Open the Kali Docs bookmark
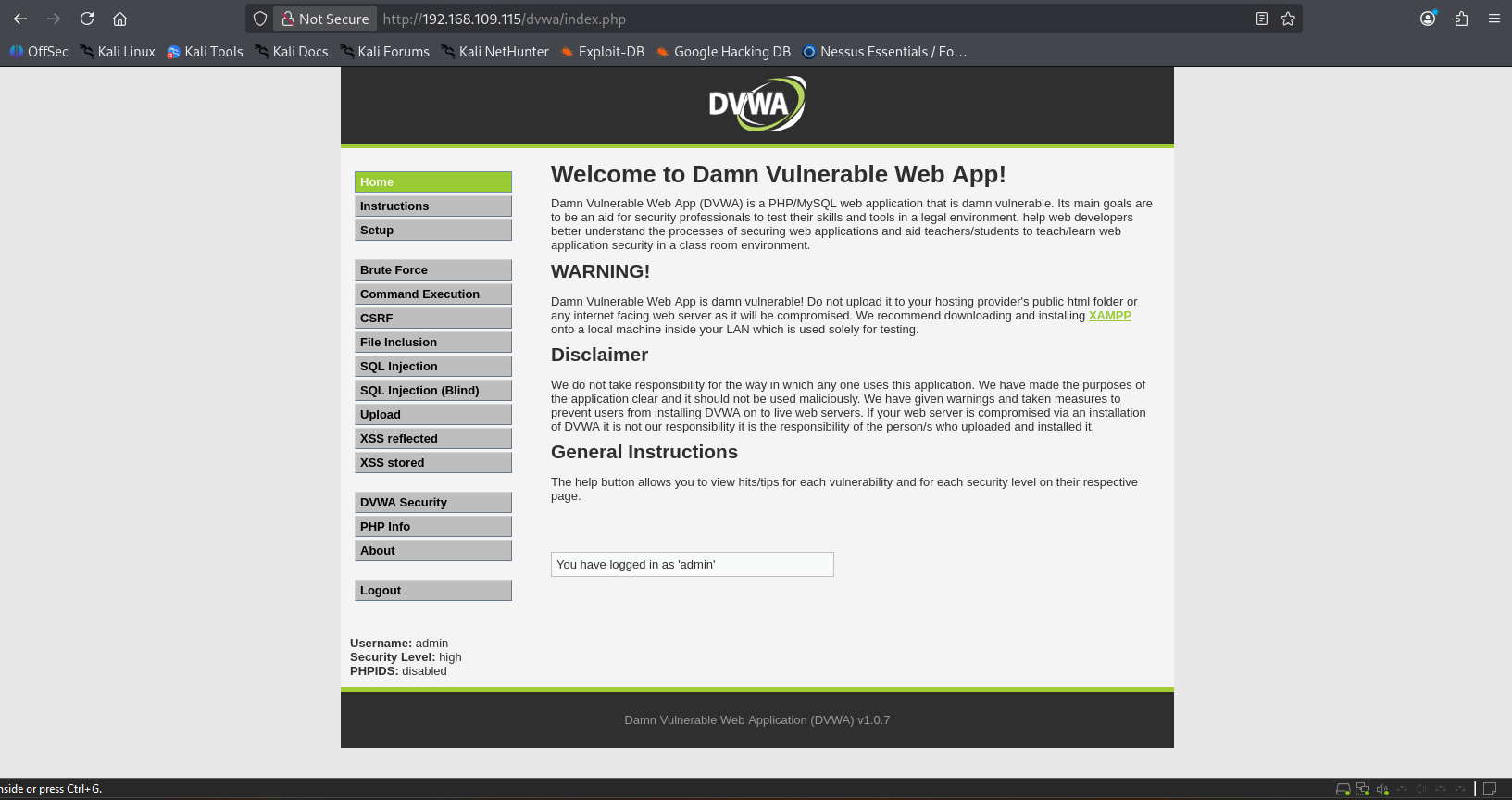This screenshot has width=1512, height=800. pos(292,52)
